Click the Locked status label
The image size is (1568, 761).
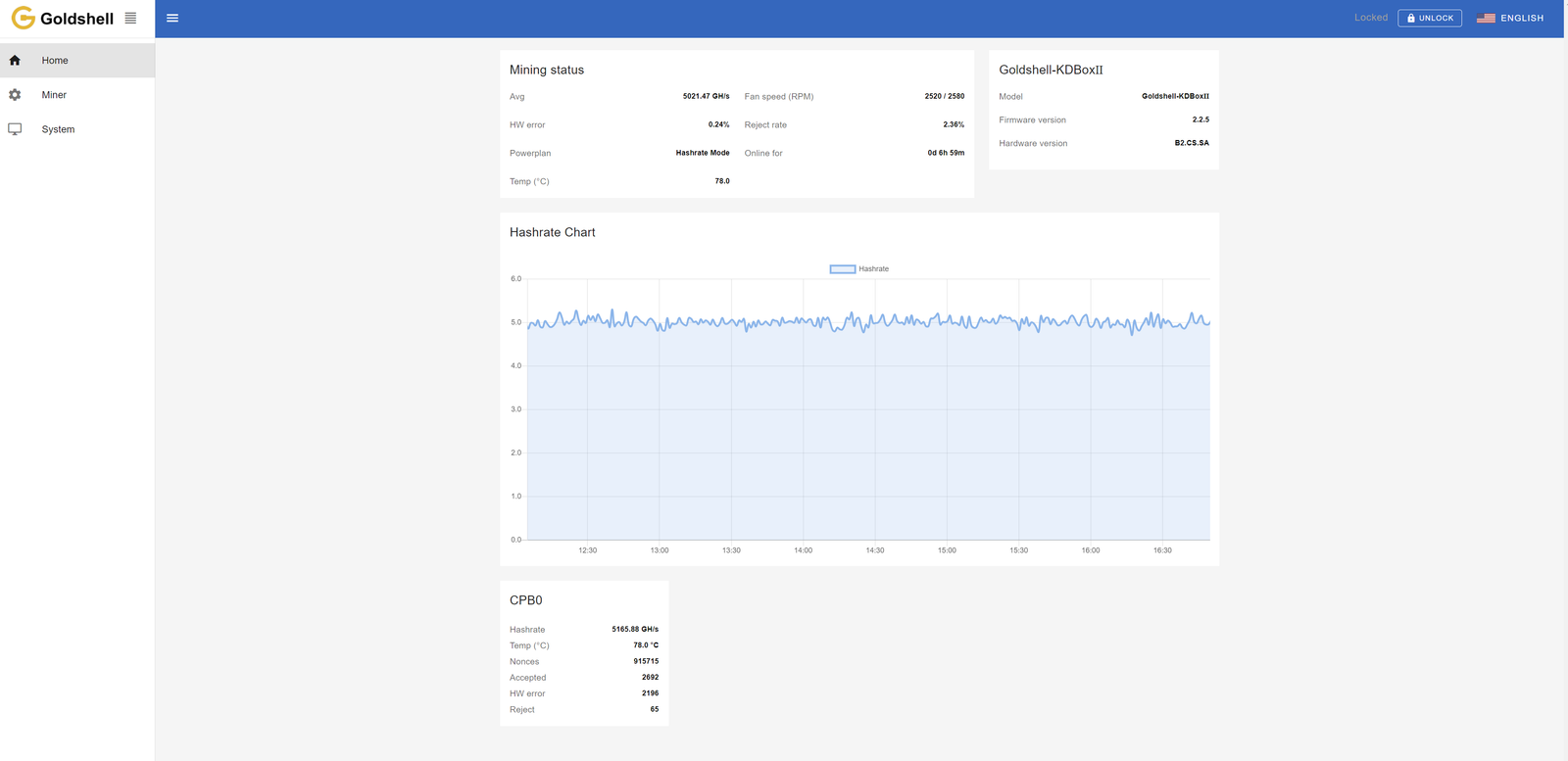[1371, 18]
